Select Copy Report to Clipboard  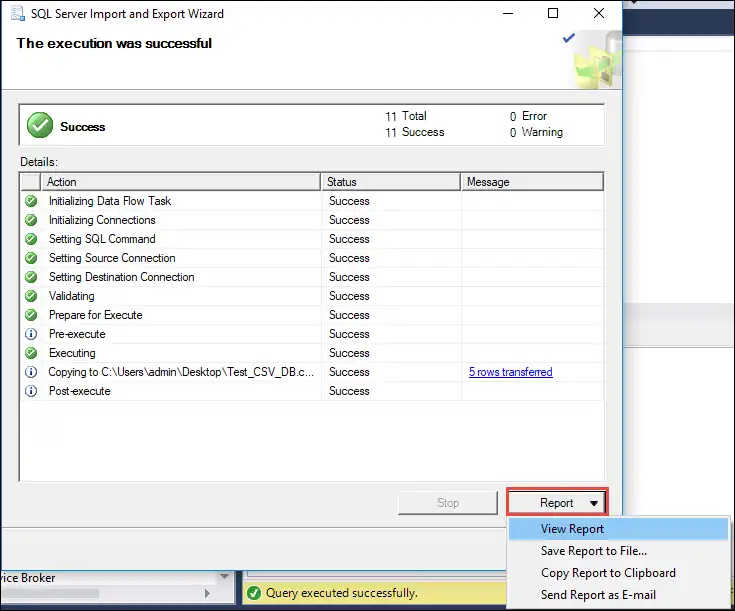tap(618, 573)
